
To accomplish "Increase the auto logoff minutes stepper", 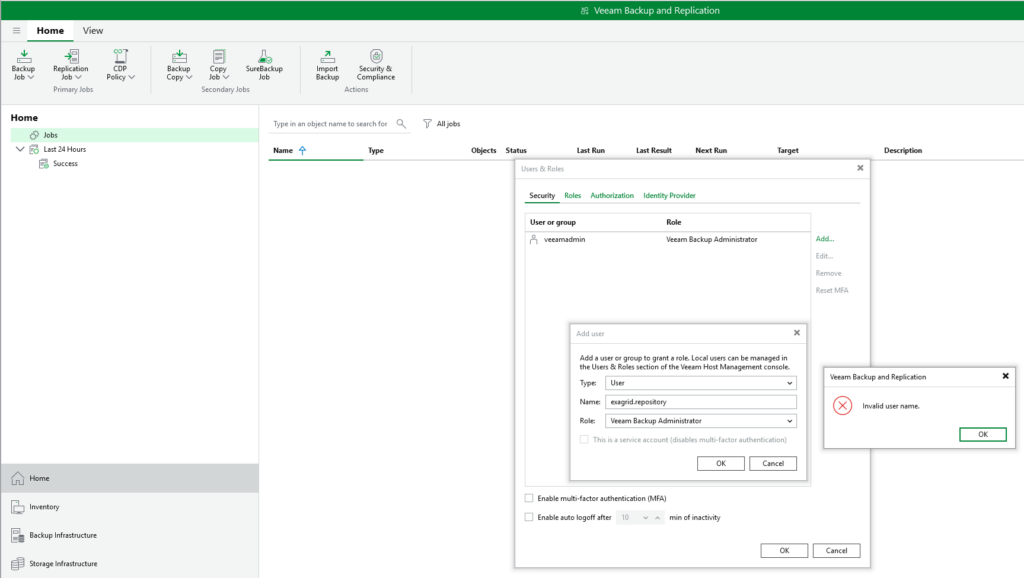I will [645, 517].
